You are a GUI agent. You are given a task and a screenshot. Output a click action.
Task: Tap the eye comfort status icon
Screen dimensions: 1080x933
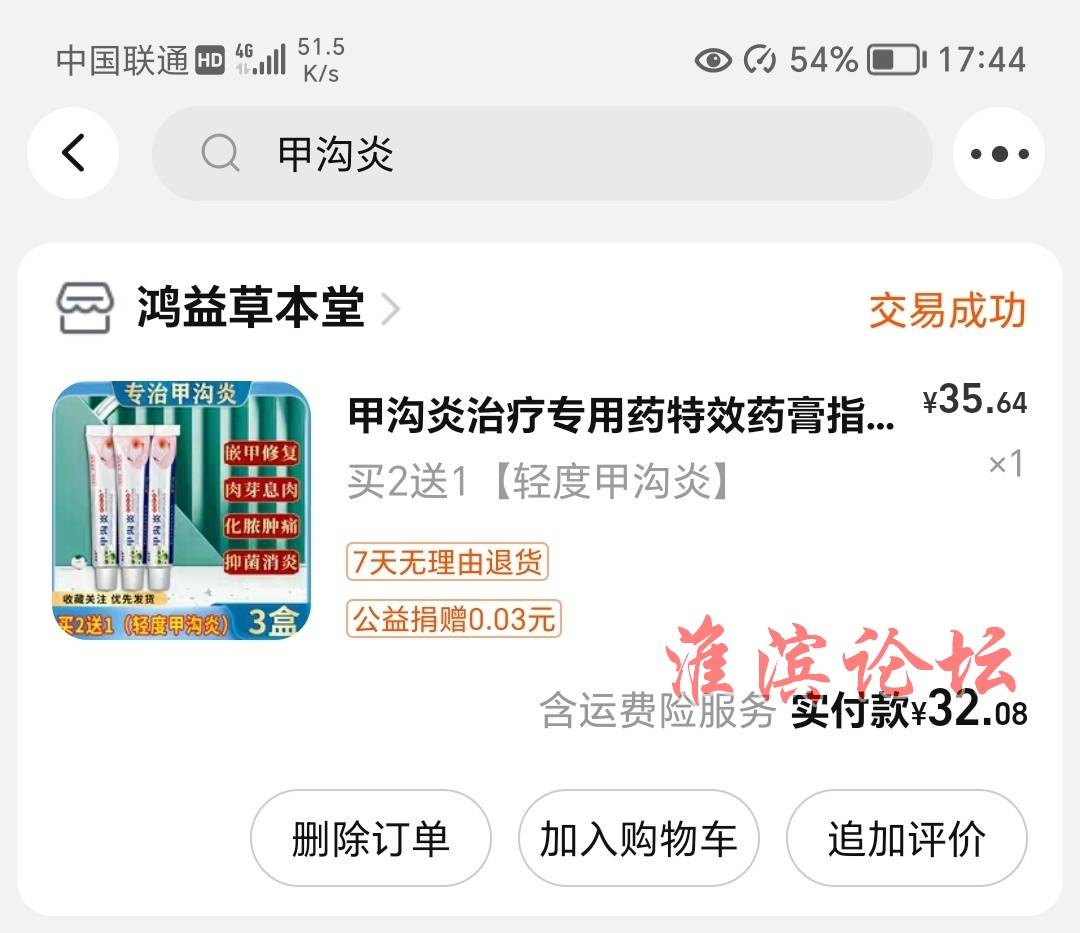(x=713, y=60)
